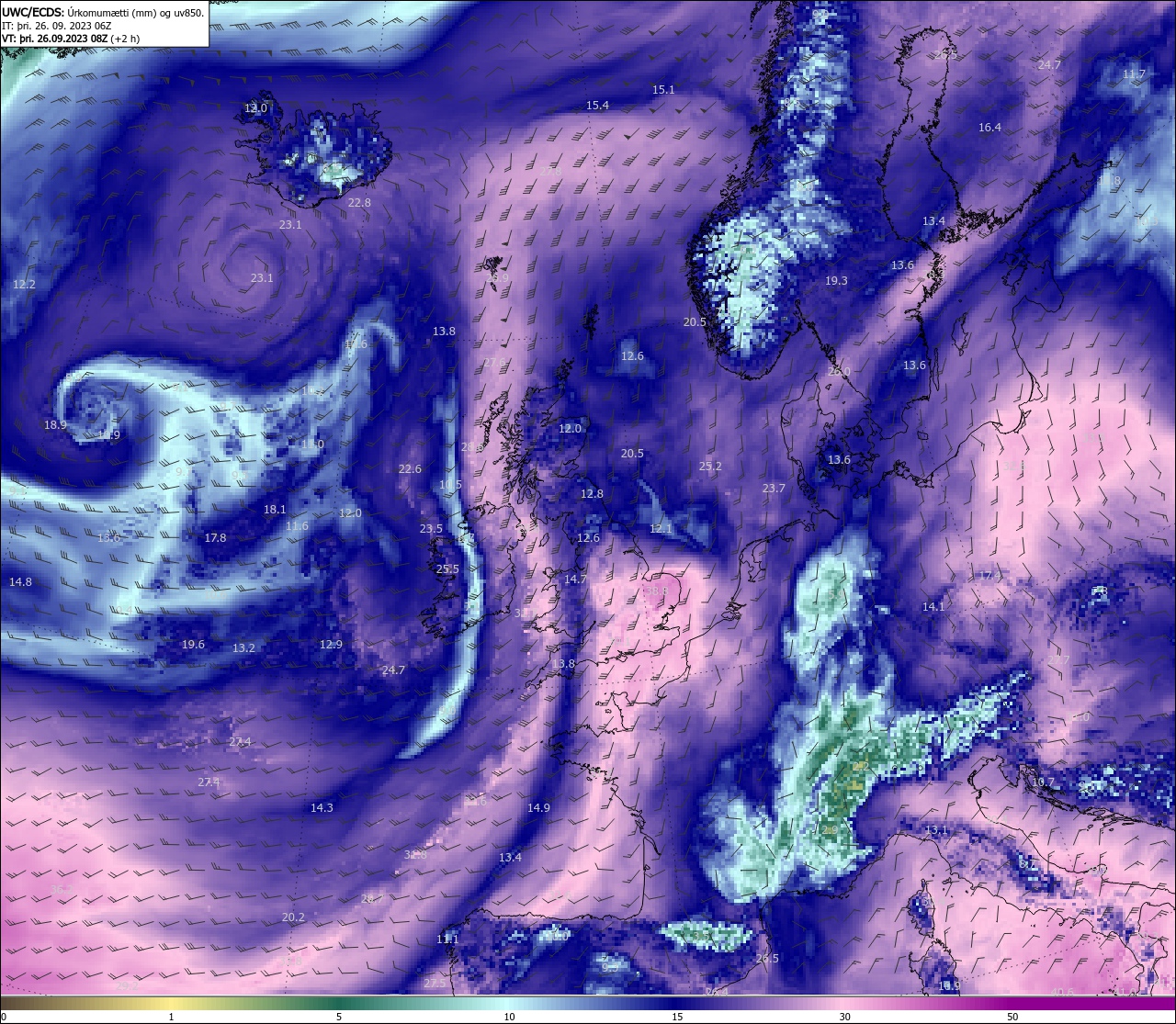Screen dimensions: 1176x1024
Task: Click the 19.6 value on the map
Action: (193, 645)
